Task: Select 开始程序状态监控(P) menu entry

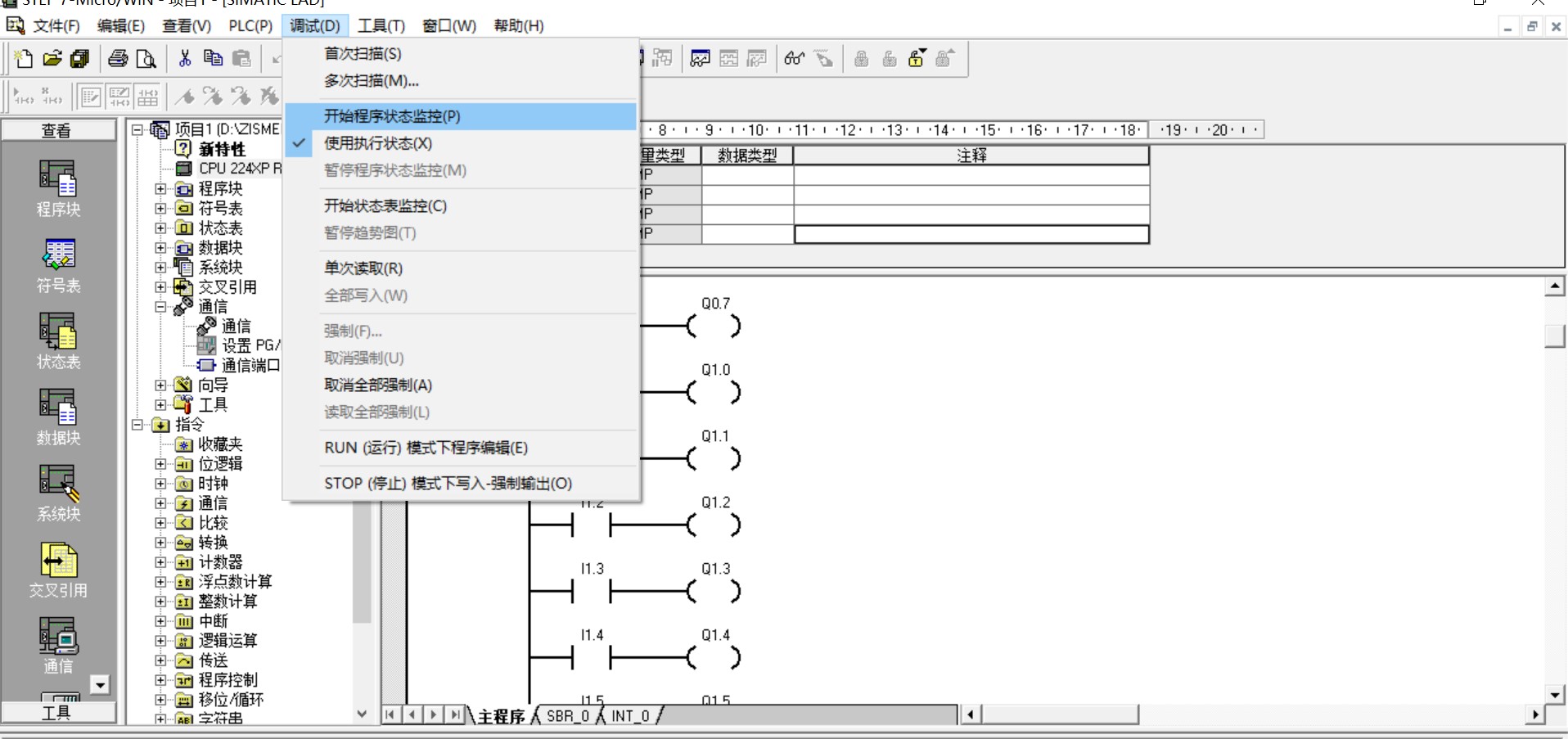Action: (461, 116)
